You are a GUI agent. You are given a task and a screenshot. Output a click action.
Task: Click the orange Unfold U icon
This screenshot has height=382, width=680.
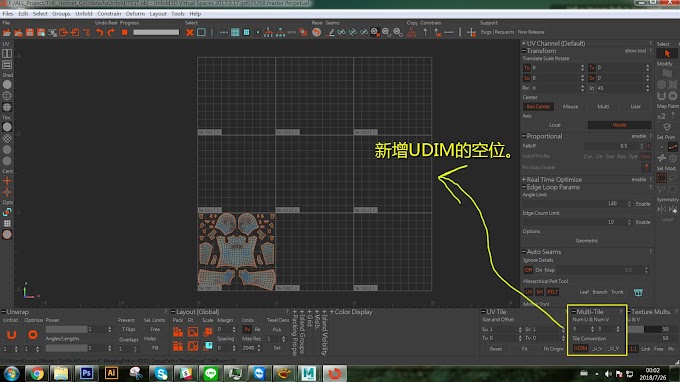pyautogui.click(x=11, y=334)
